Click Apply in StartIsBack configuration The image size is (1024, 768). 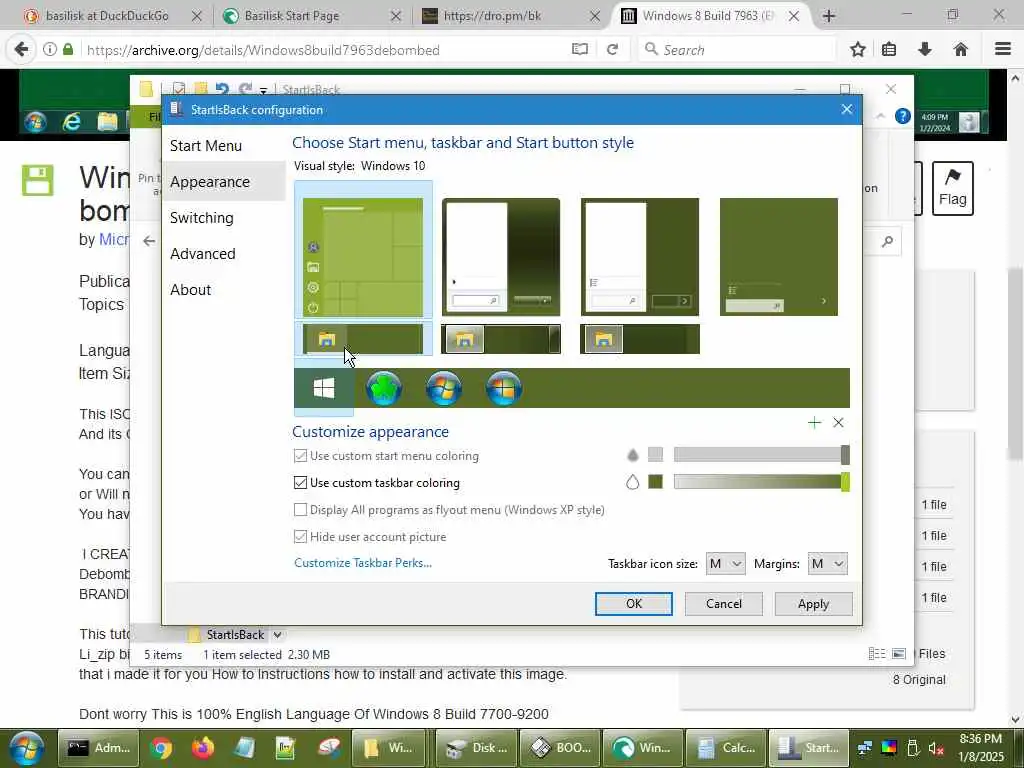(x=813, y=604)
